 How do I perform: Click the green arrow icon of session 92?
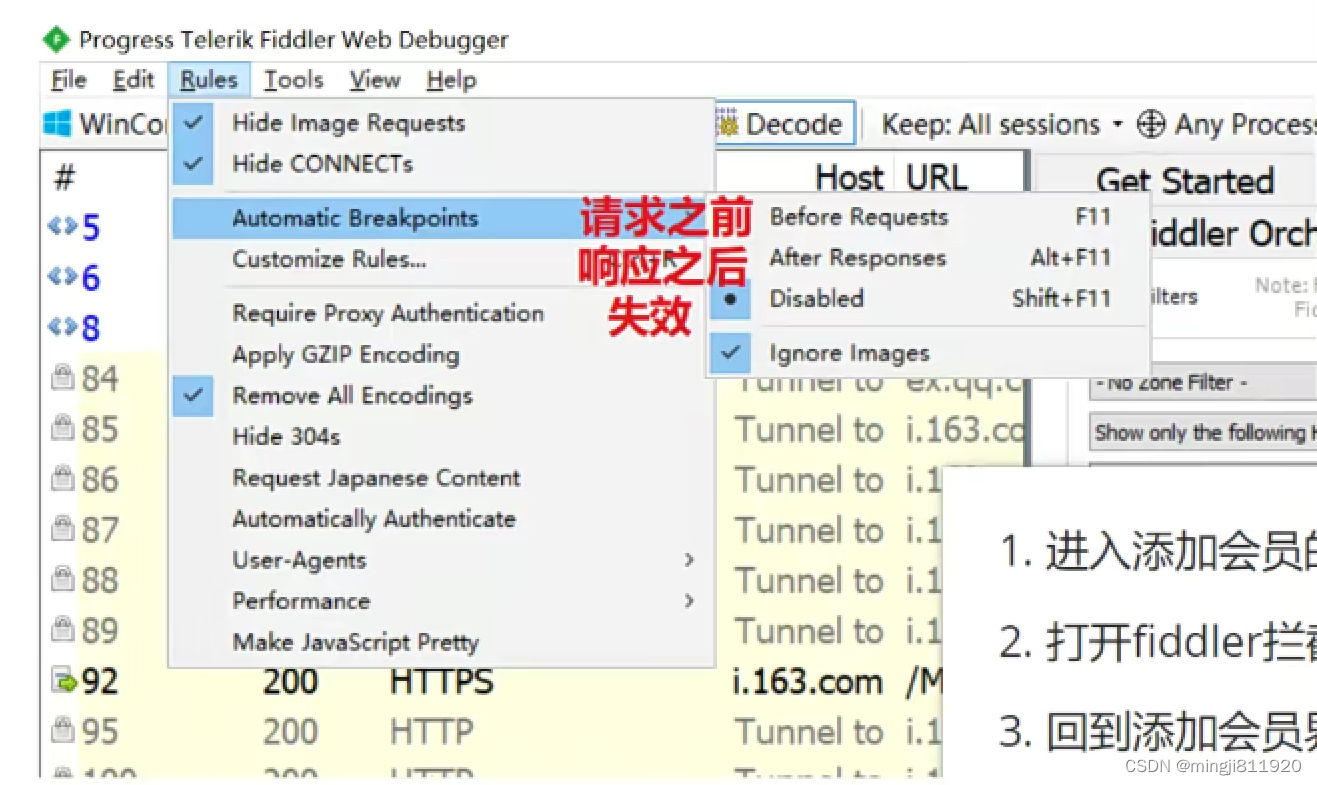pos(64,682)
